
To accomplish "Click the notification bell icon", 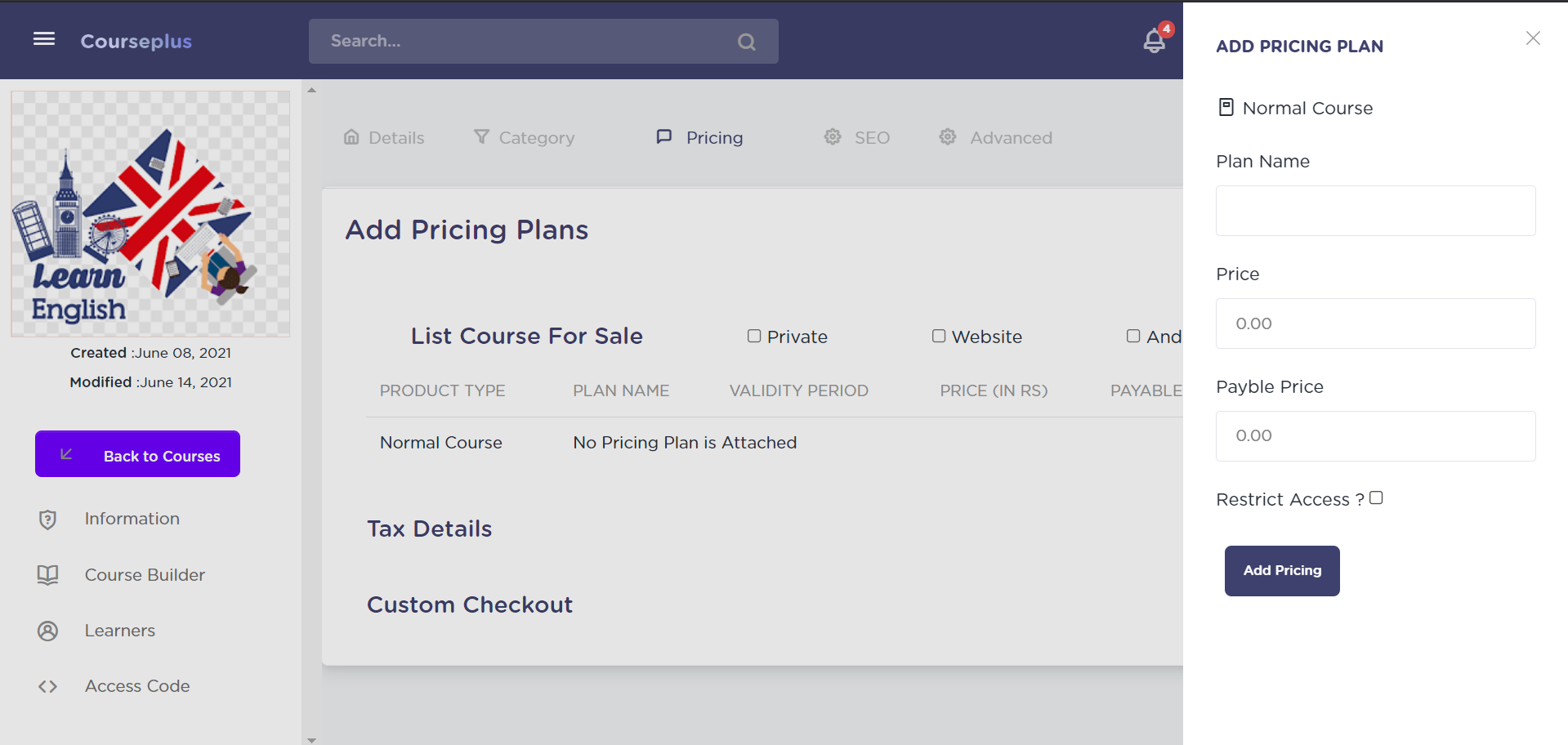I will (1154, 41).
